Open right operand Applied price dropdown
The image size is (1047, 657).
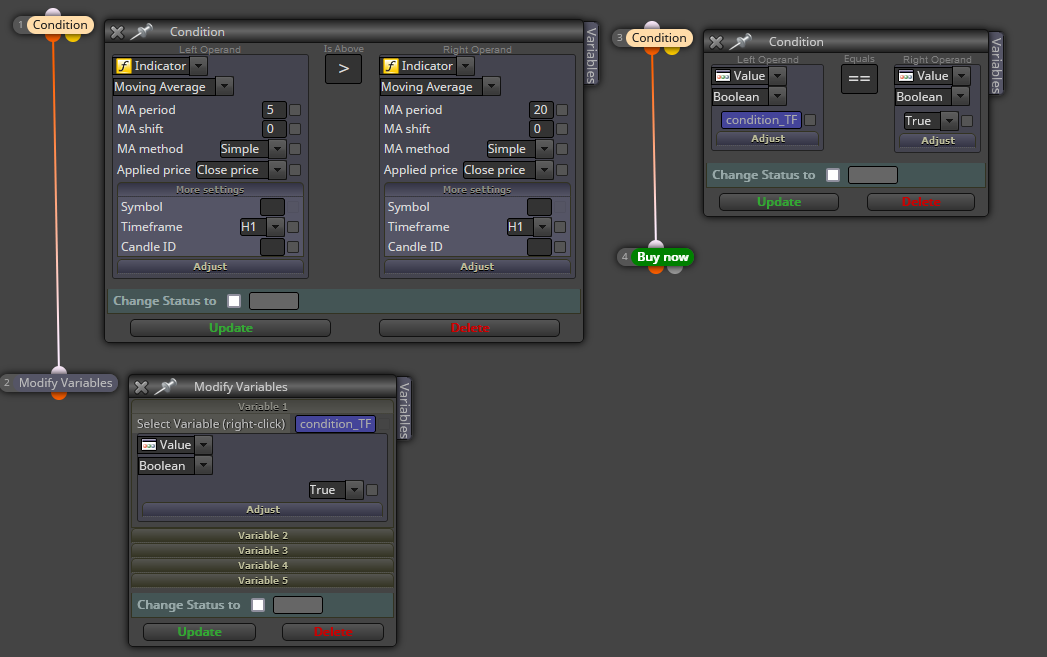[x=544, y=170]
